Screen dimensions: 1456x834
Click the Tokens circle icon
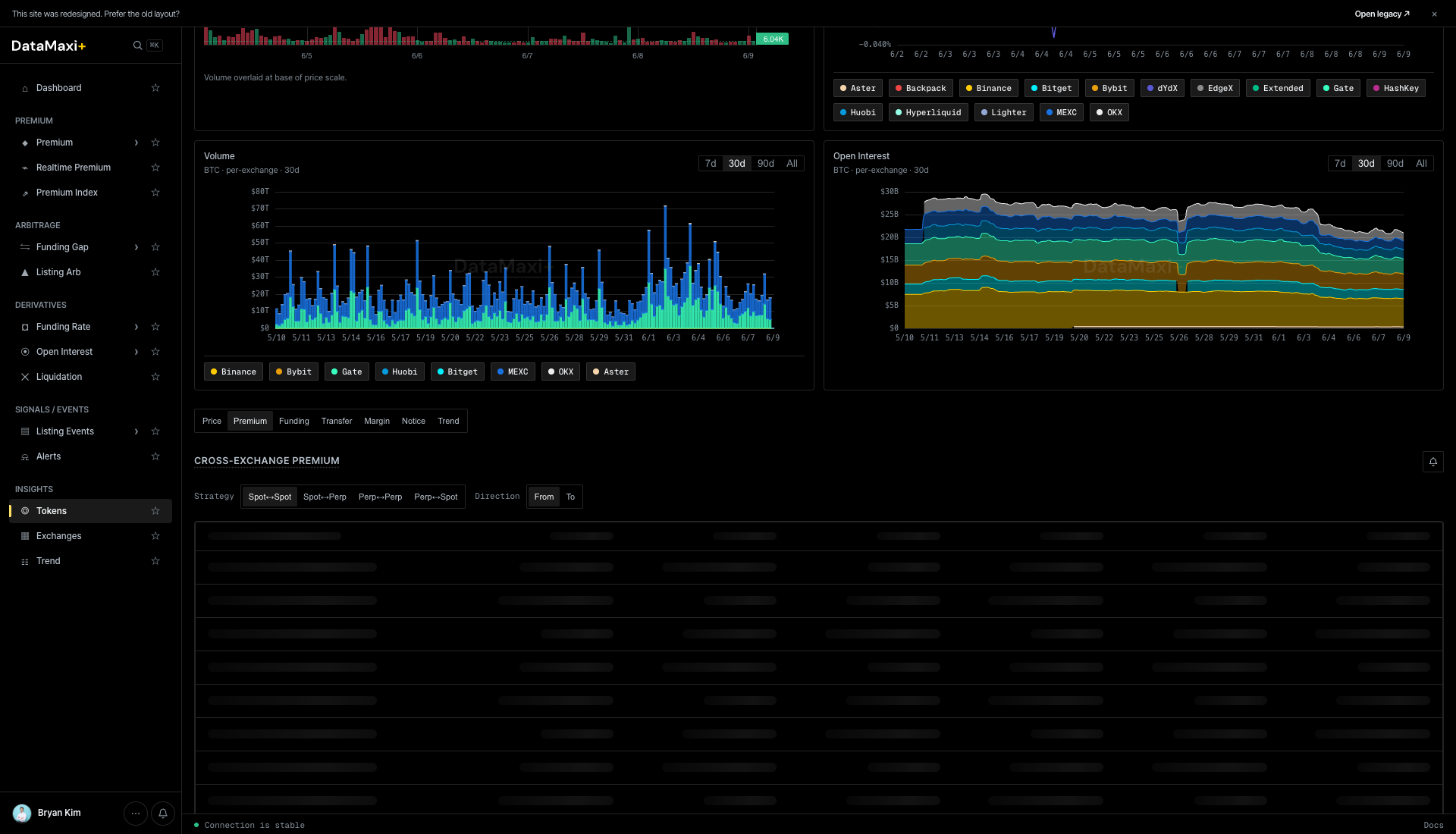click(25, 511)
